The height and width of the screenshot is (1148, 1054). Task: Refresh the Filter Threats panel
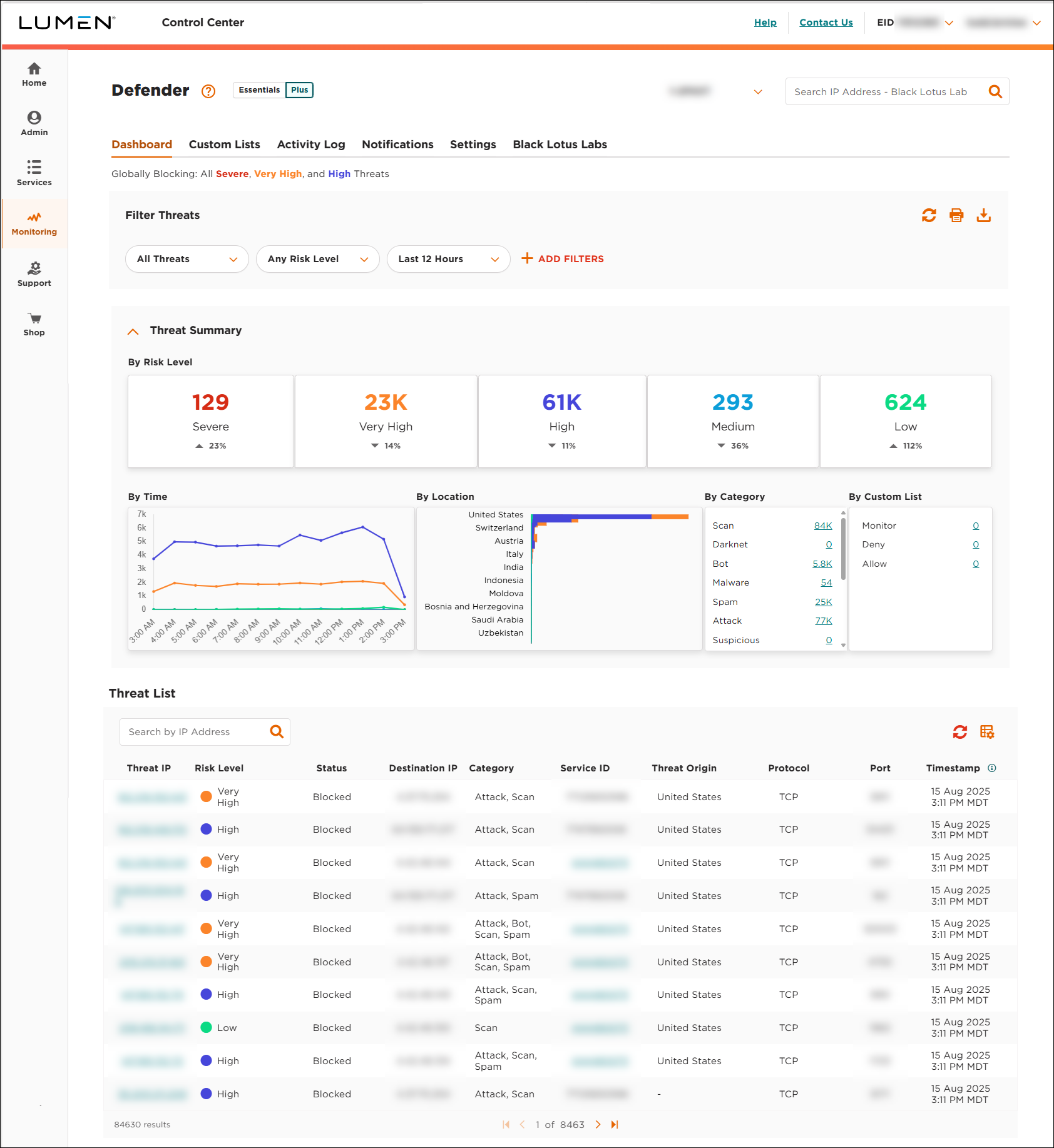pyautogui.click(x=929, y=215)
